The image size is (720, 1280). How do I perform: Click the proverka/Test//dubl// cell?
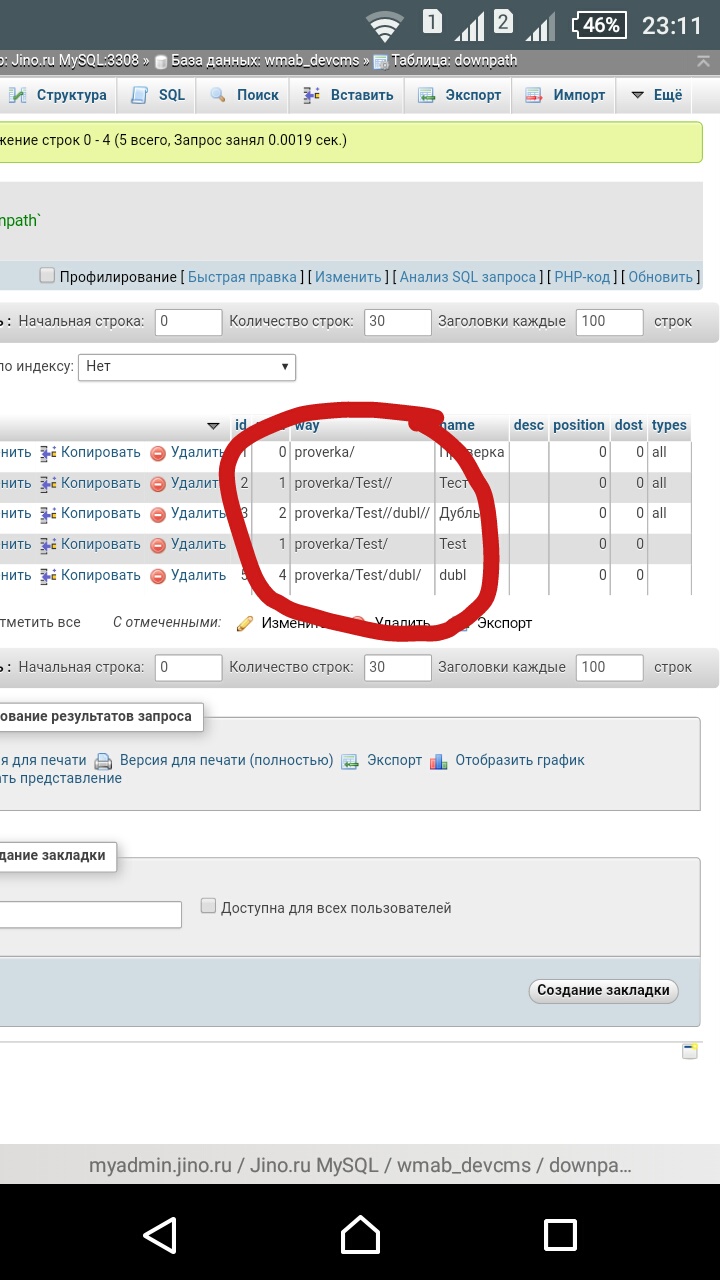click(362, 513)
